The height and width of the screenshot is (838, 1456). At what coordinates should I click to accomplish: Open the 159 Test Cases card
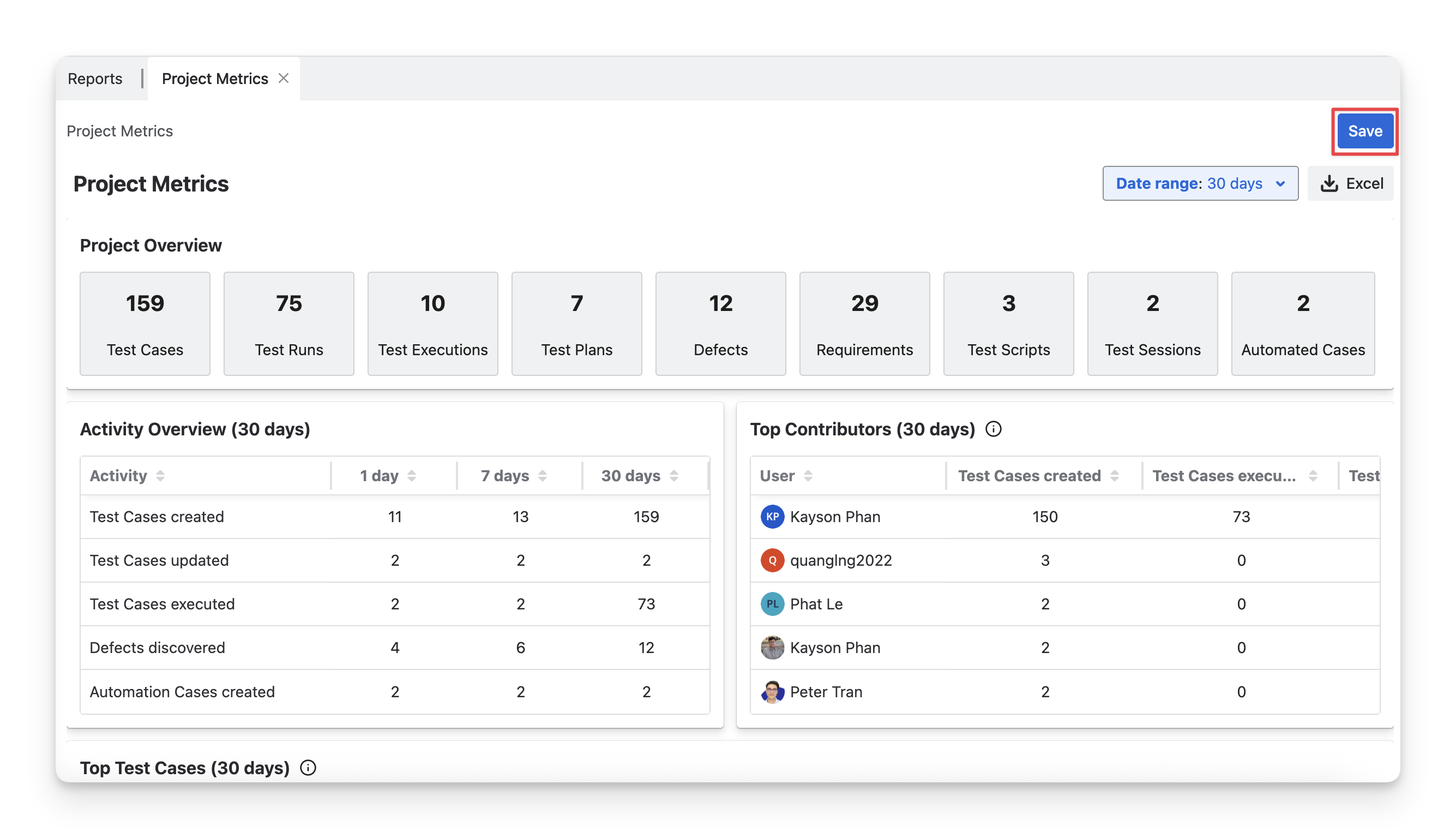145,324
